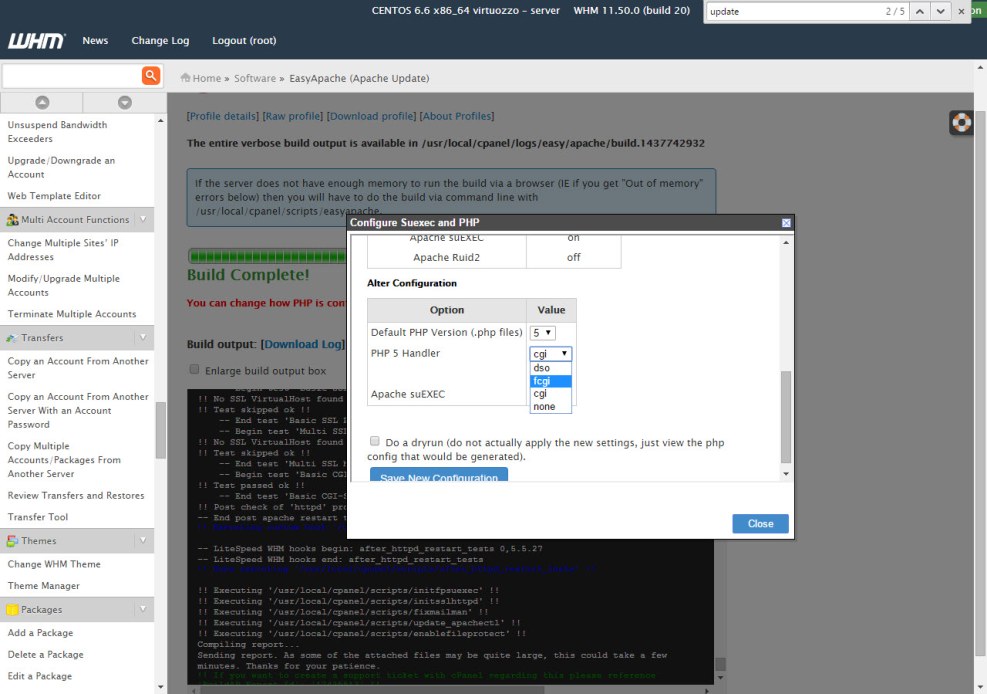Click the orange sidebar search icon
Image resolution: width=987 pixels, height=694 pixels.
click(151, 76)
